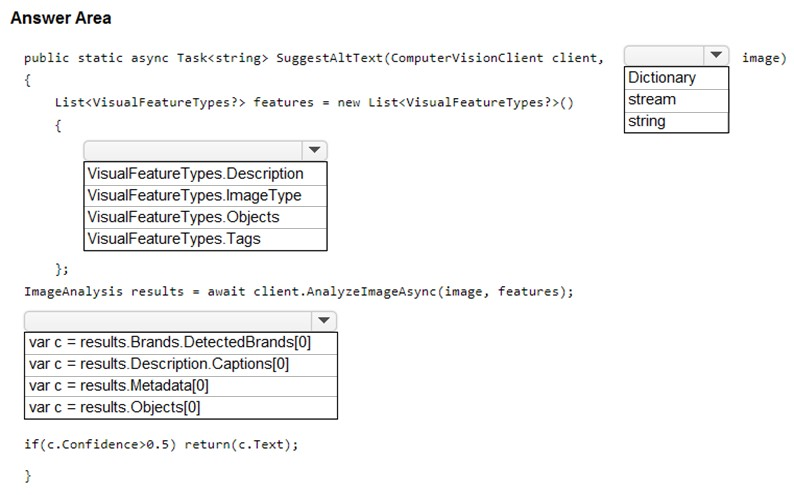Pick results.Objects[0] option
The width and height of the screenshot is (794, 495).
pos(181,407)
